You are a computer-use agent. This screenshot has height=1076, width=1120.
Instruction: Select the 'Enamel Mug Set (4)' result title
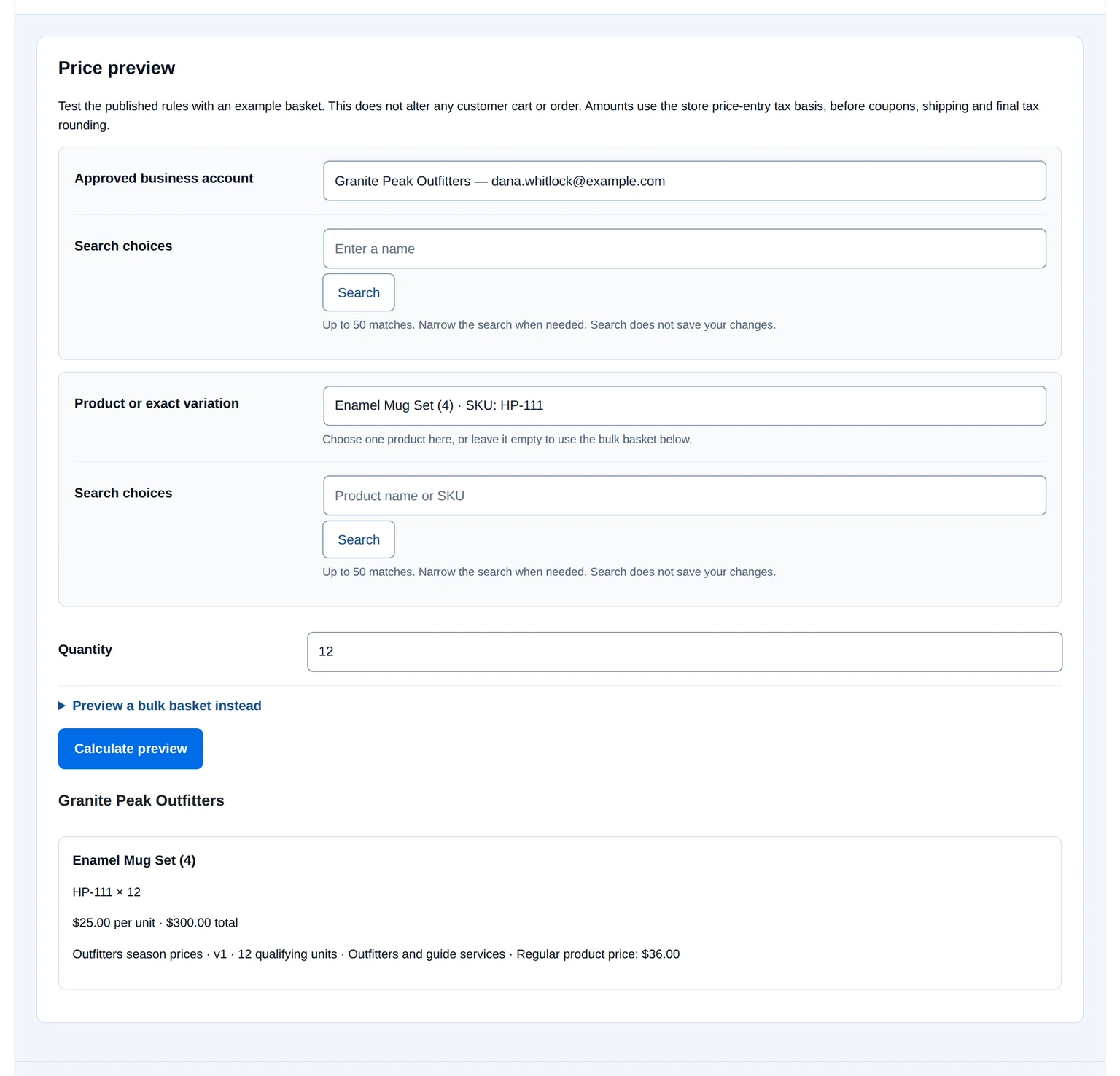pos(134,860)
